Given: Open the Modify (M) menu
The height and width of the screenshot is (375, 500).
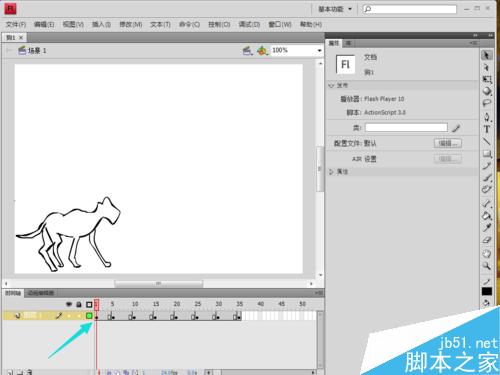Looking at the screenshot, I should (x=131, y=24).
